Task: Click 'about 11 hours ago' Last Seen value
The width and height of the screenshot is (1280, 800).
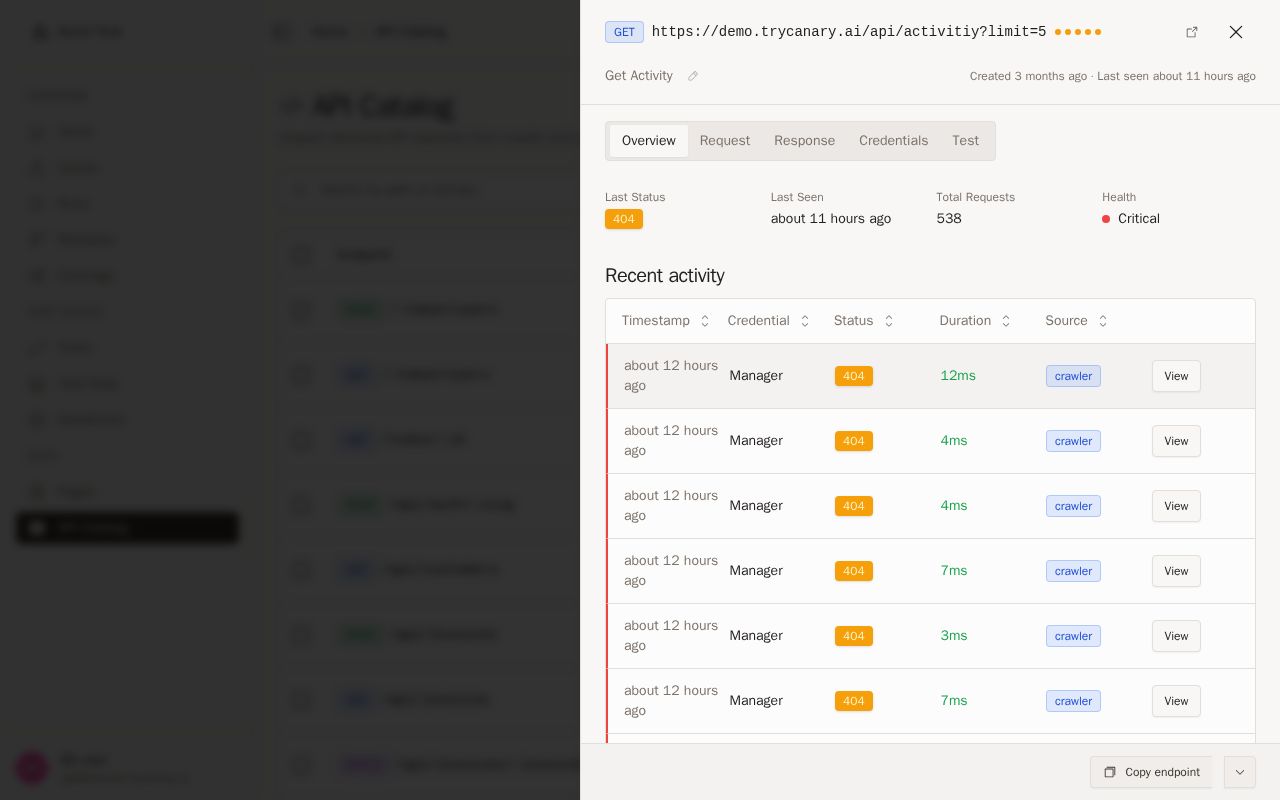Action: [831, 219]
